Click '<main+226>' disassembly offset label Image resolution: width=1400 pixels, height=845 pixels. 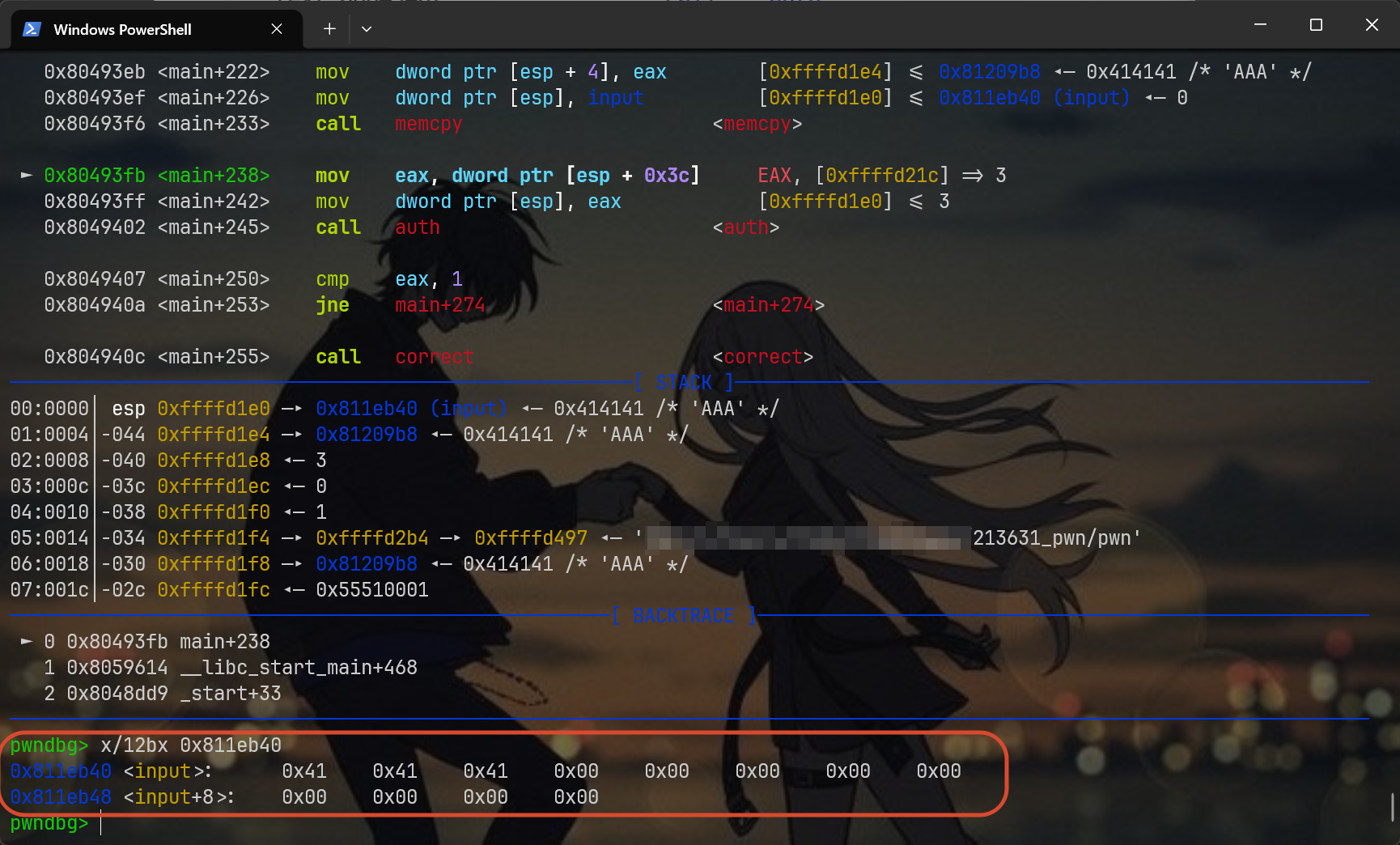coord(214,98)
